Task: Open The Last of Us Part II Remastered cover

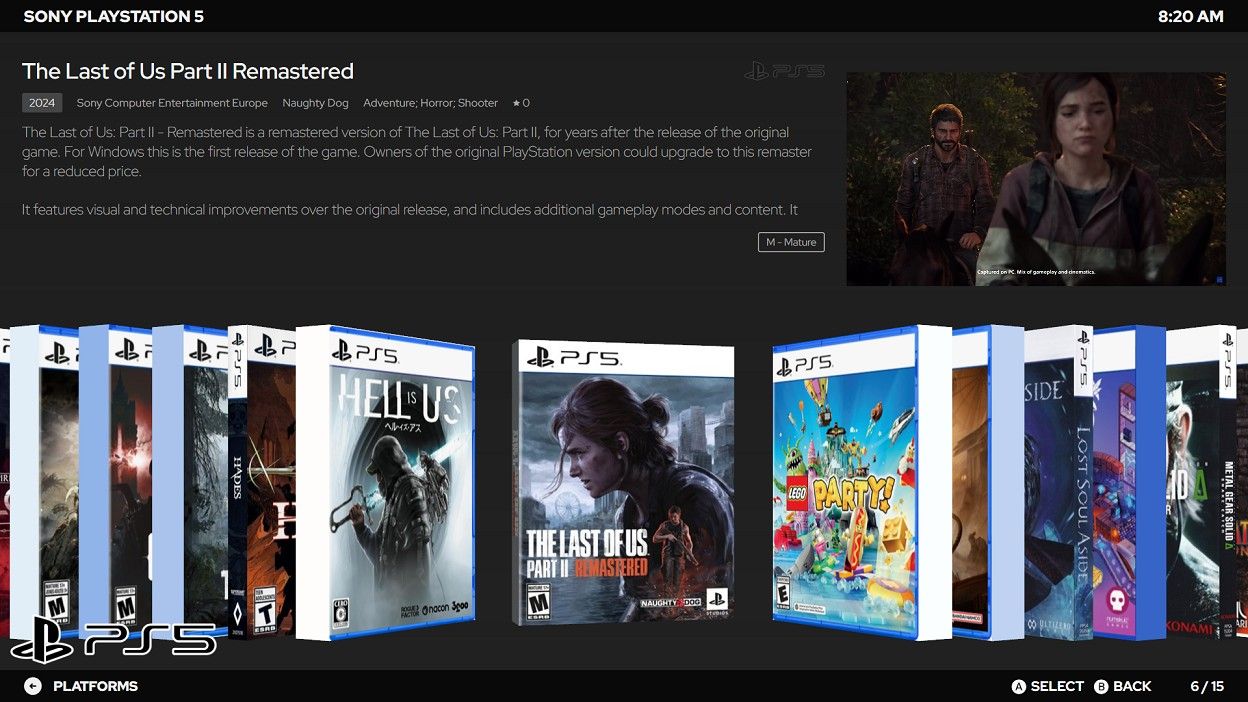Action: coord(623,483)
